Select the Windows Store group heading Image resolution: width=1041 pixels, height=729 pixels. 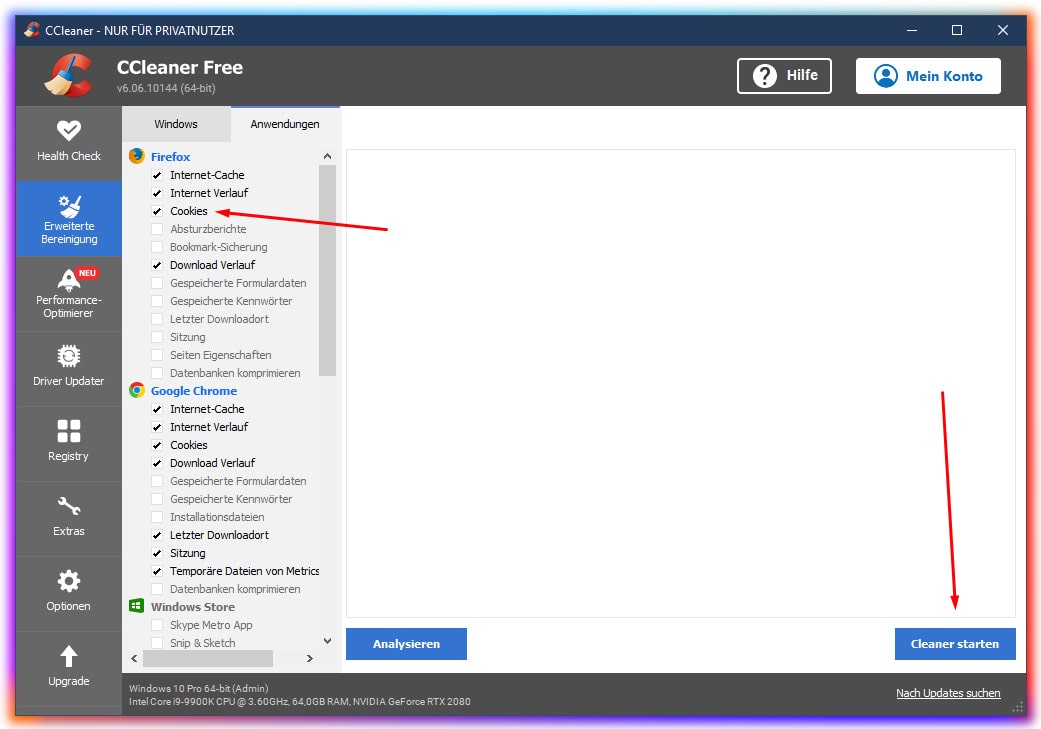point(193,607)
